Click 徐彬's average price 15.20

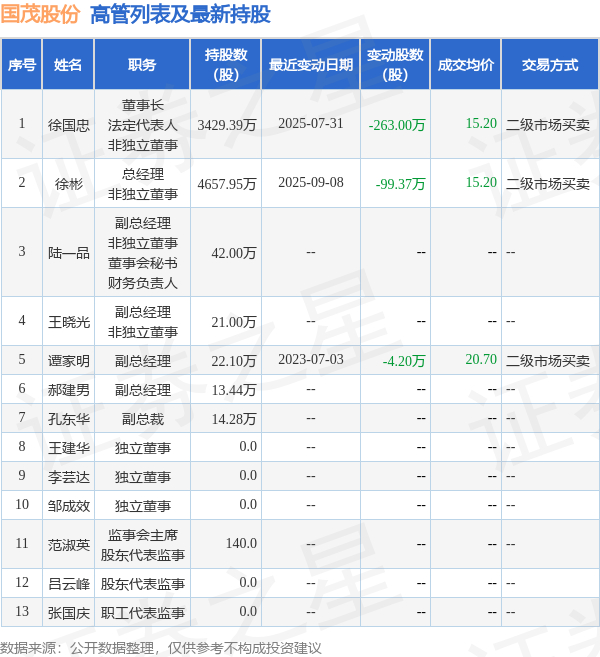pos(481,182)
